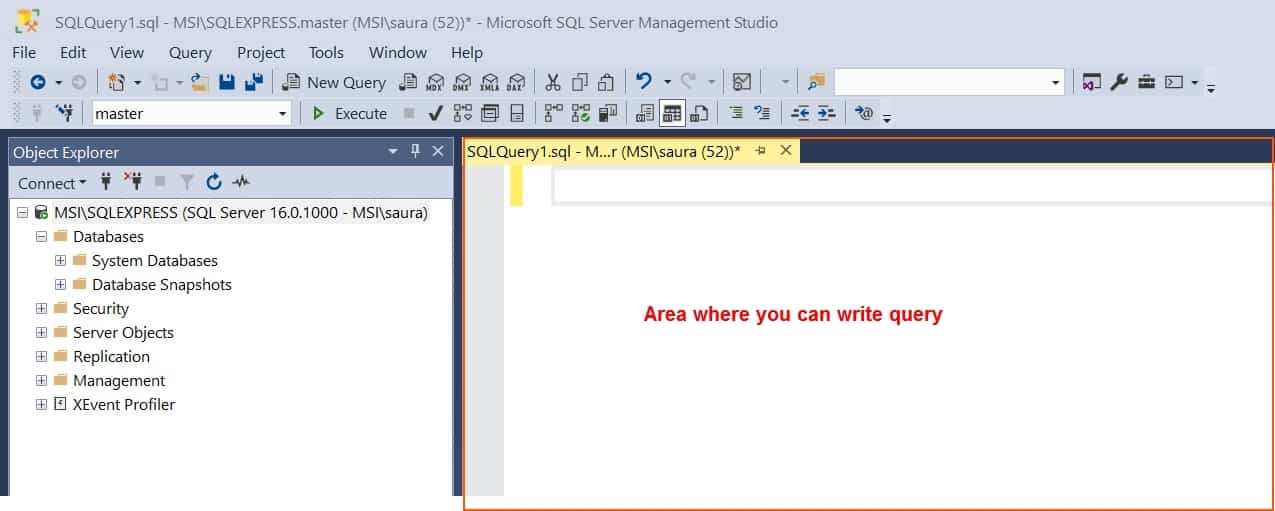Open the Edit menu
Screen dimensions: 1275x511
[x=73, y=52]
